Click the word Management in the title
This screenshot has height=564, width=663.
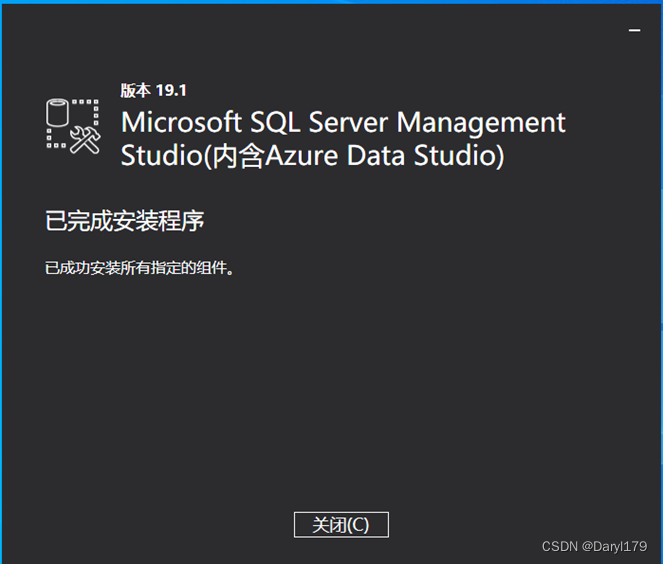pos(481,124)
